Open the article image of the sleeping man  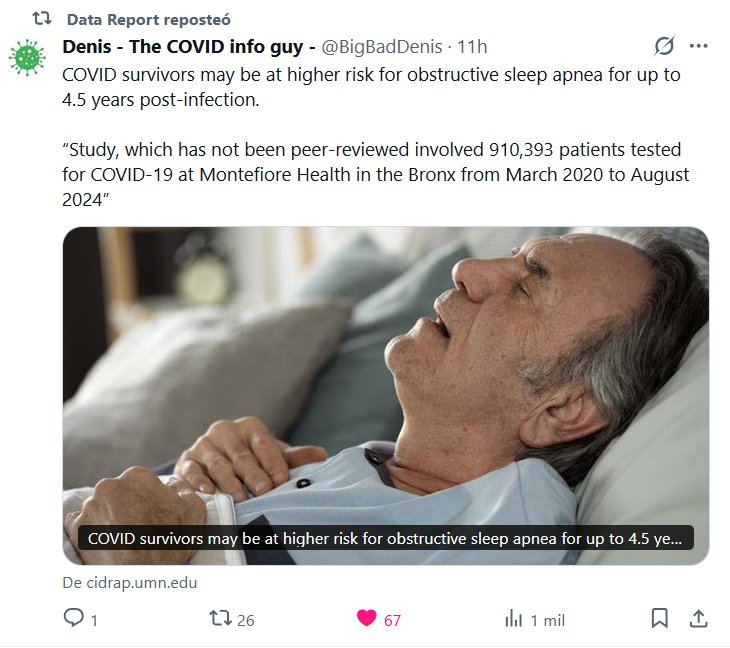(x=385, y=380)
